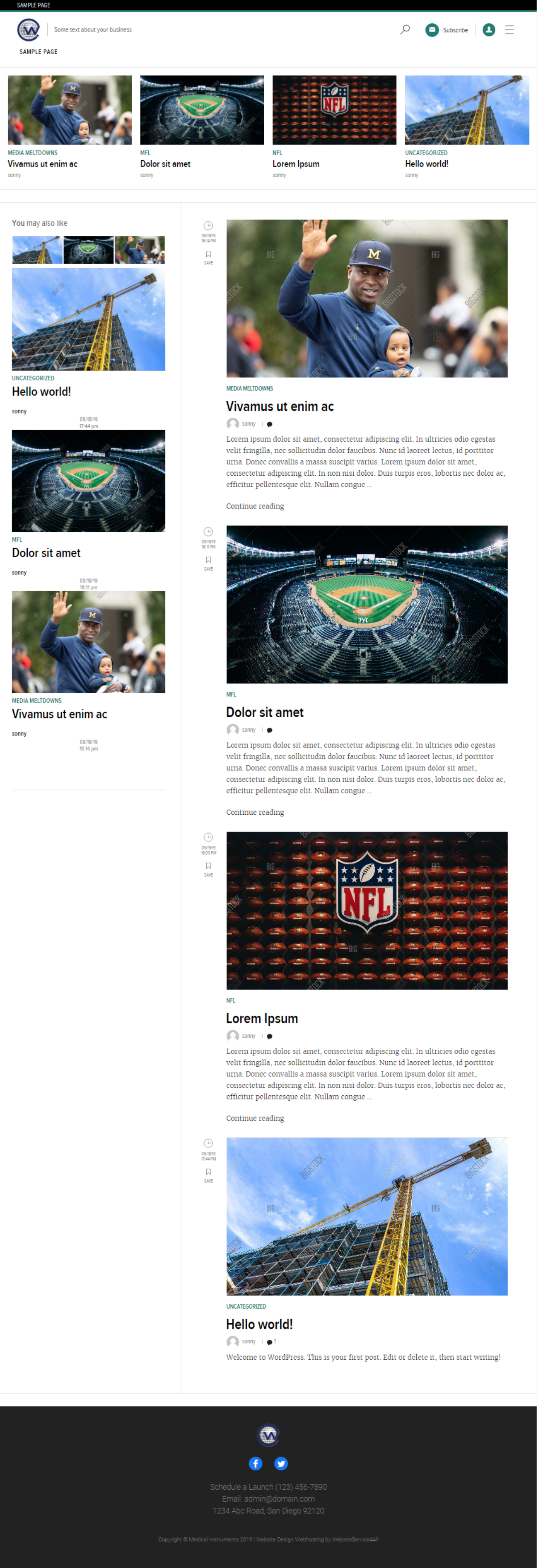This screenshot has height=1568, width=537.
Task: Continue reading the Vivamus ut enim ac post
Action: (x=255, y=506)
